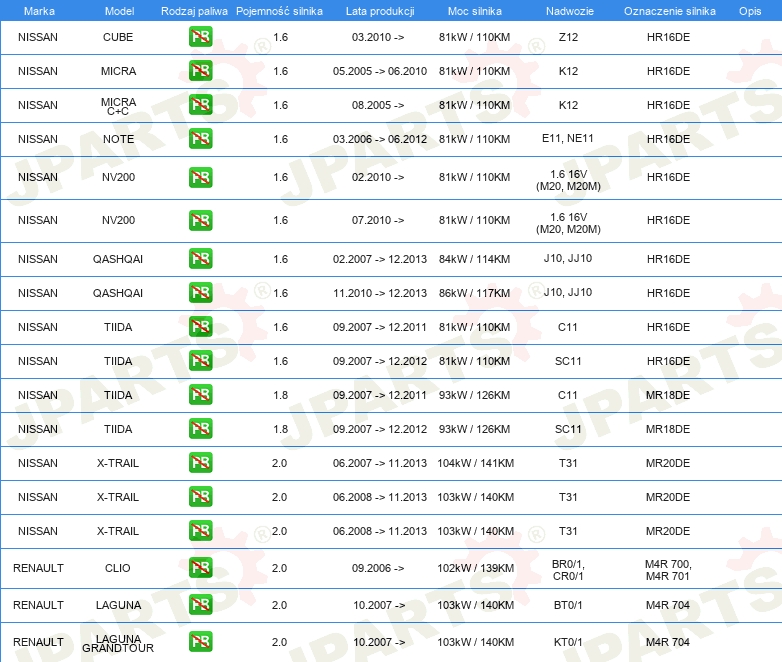Click the 02.2010 -> date cell
The height and width of the screenshot is (662, 782).
(x=378, y=178)
